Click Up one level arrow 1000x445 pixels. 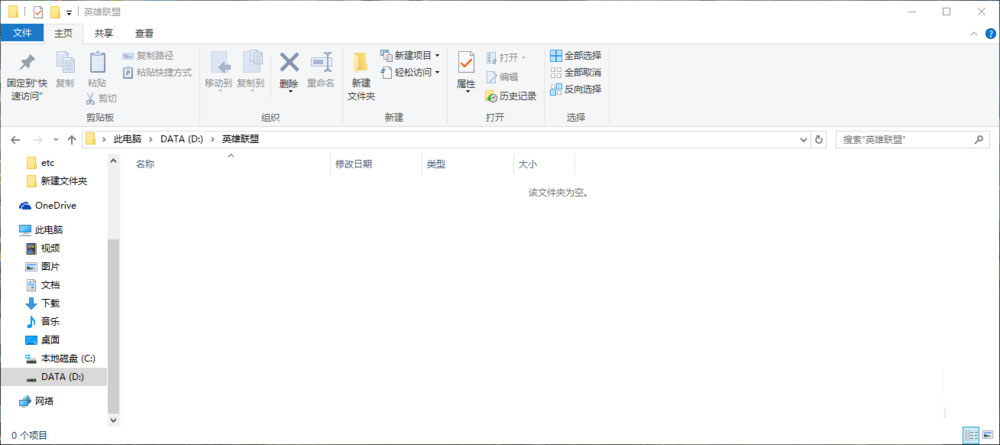click(x=71, y=140)
